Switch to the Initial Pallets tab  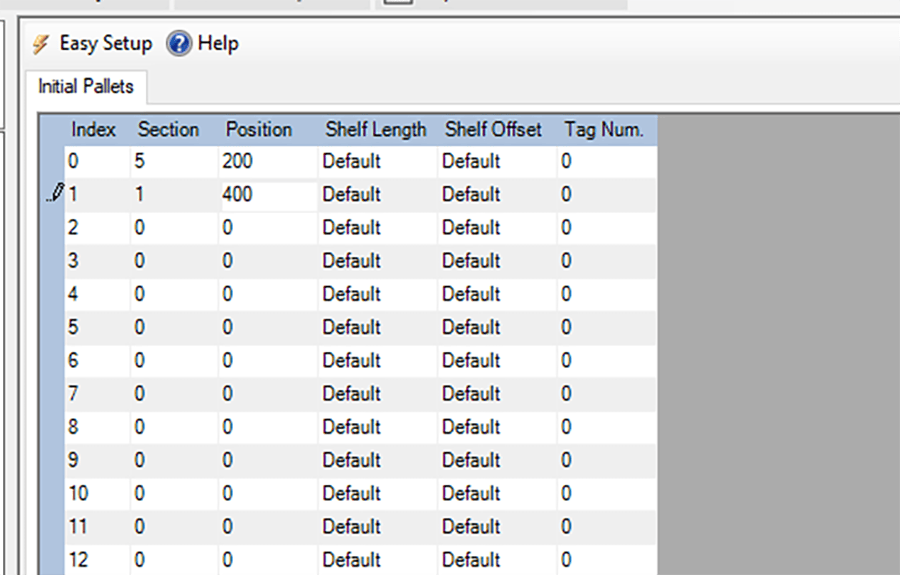point(86,87)
